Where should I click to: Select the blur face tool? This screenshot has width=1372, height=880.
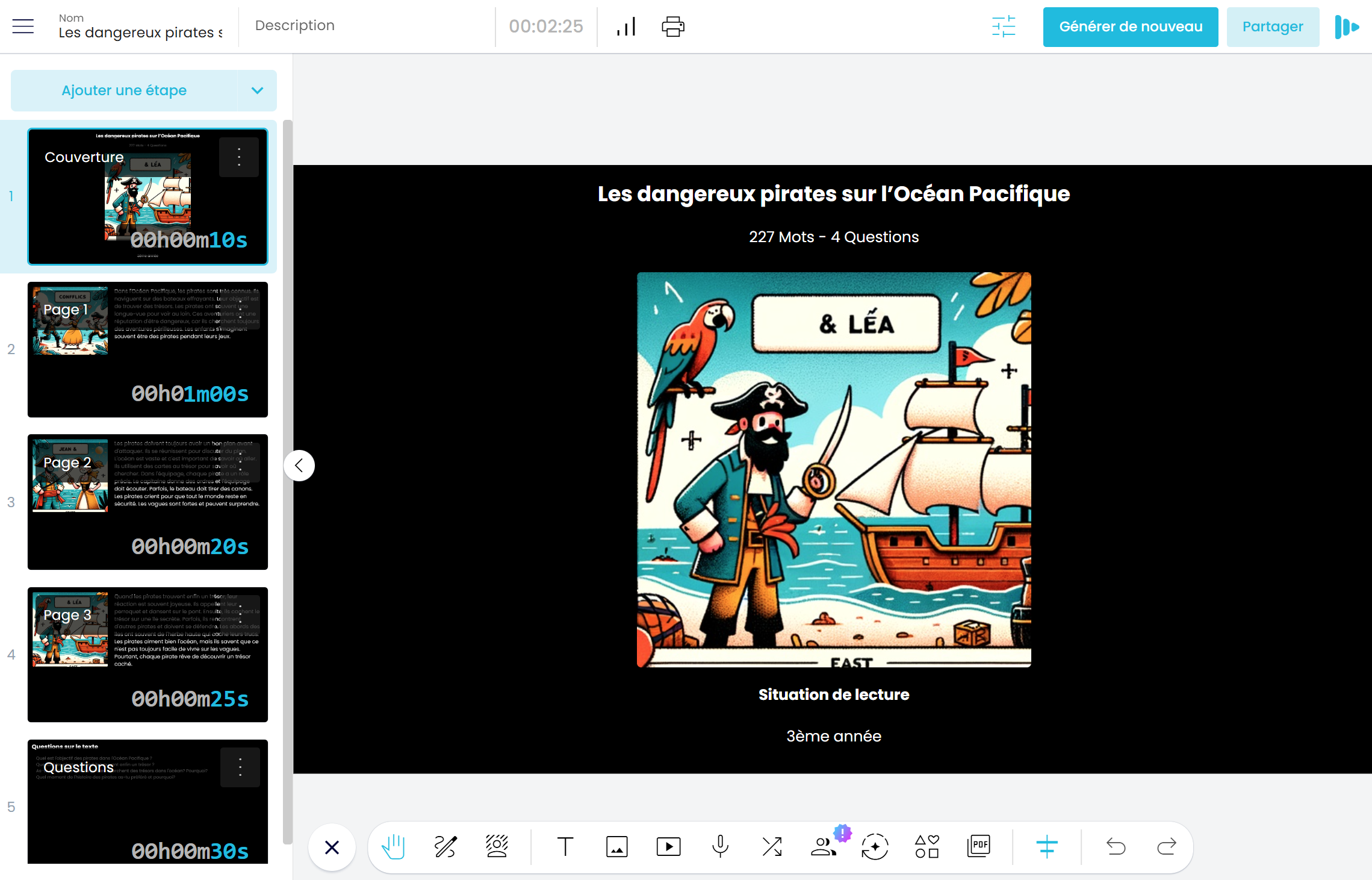(497, 847)
